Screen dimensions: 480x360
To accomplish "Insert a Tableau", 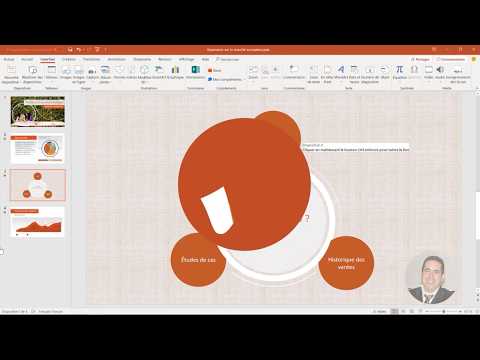I will pyautogui.click(x=52, y=73).
